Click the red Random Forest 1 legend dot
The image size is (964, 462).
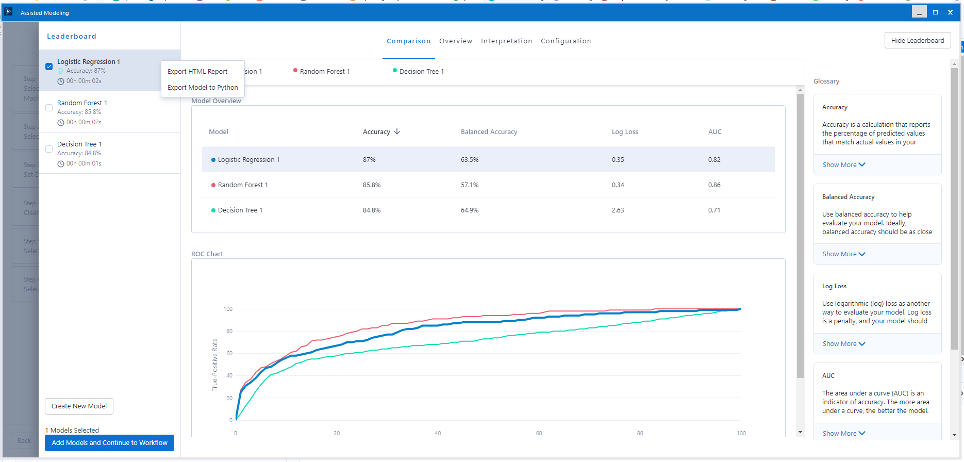tap(295, 71)
